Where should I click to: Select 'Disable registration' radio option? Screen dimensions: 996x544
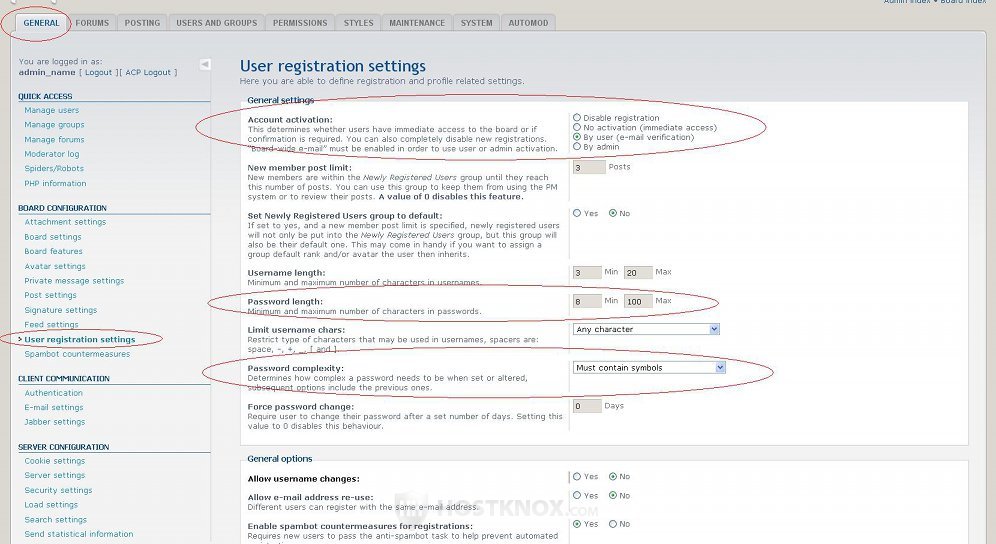tap(577, 118)
